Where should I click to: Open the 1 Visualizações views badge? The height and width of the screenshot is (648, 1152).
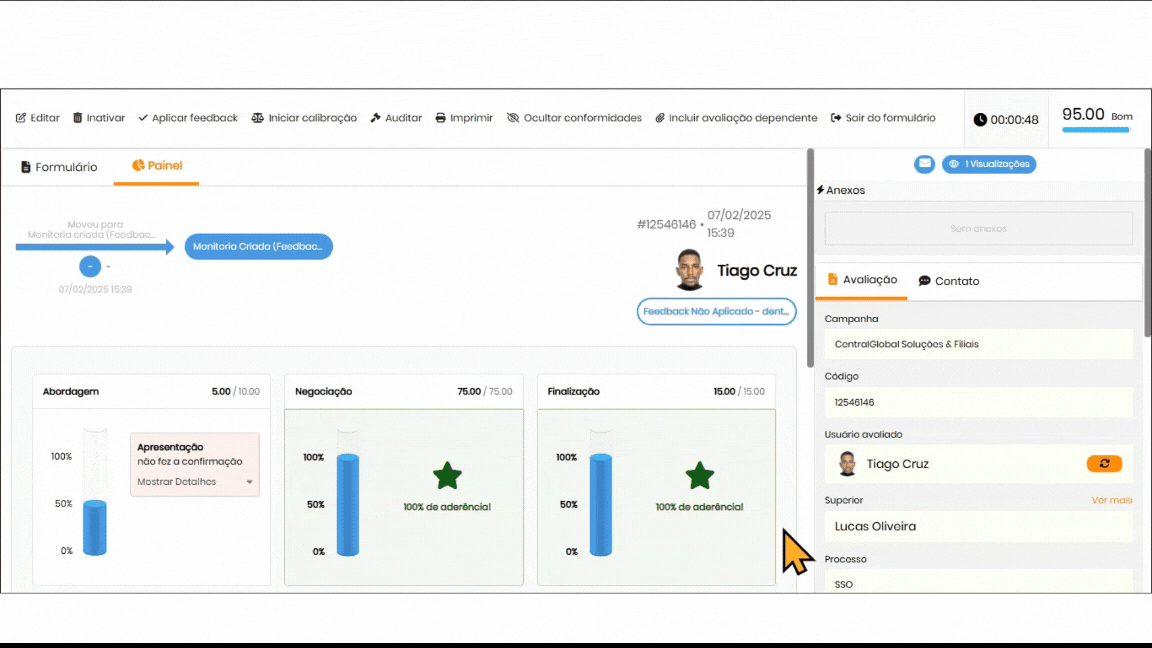point(989,164)
